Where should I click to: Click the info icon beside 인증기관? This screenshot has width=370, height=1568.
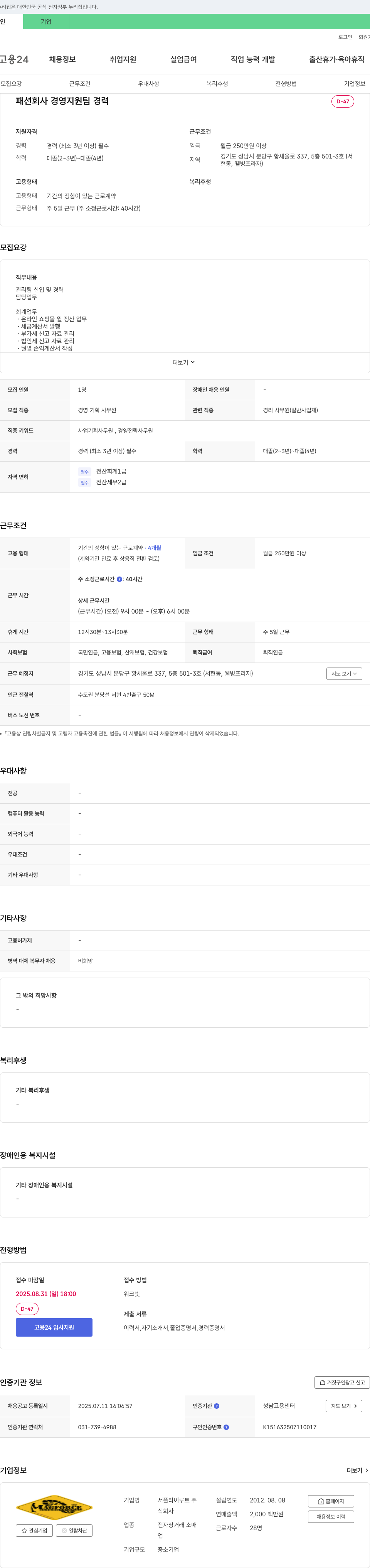217,1406
